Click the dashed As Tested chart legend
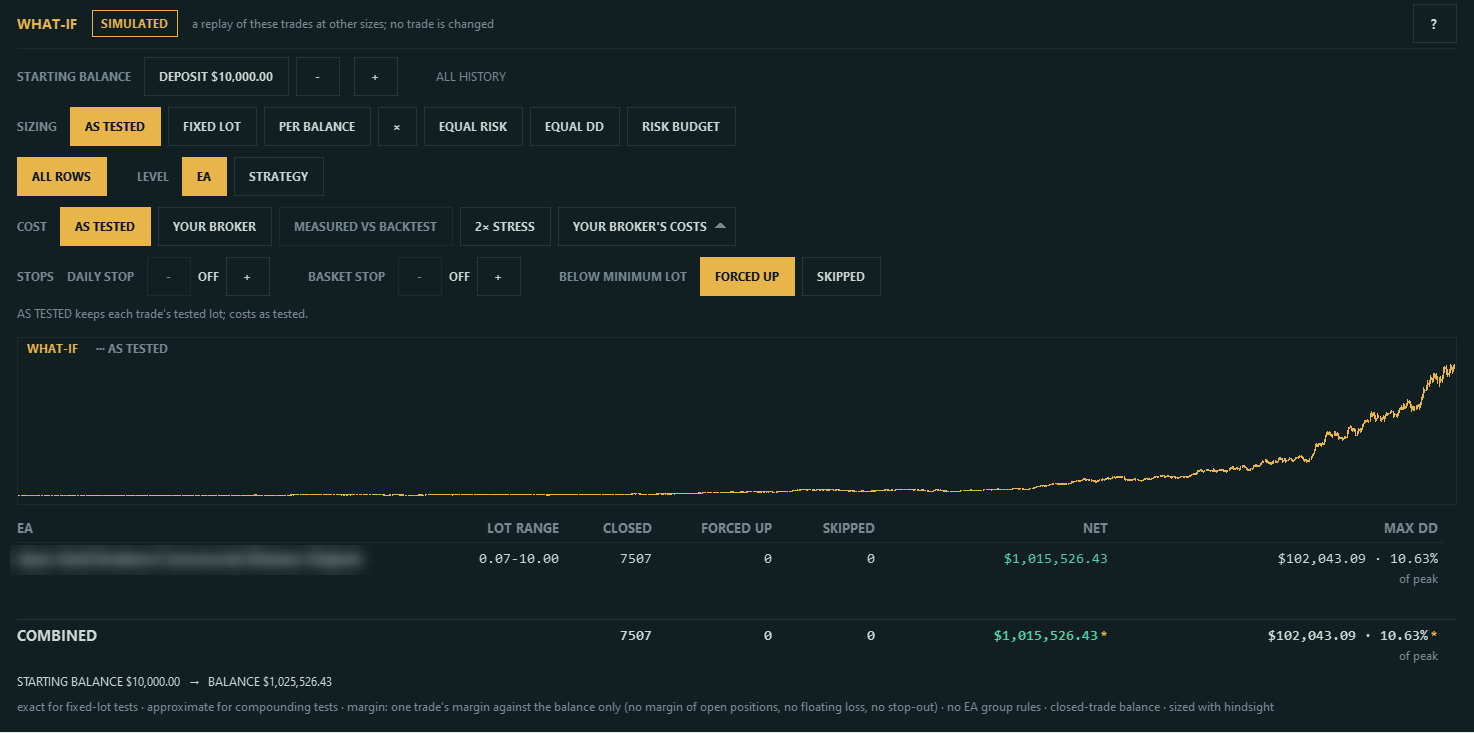Viewport: 1474px width, 733px height. 132,349
